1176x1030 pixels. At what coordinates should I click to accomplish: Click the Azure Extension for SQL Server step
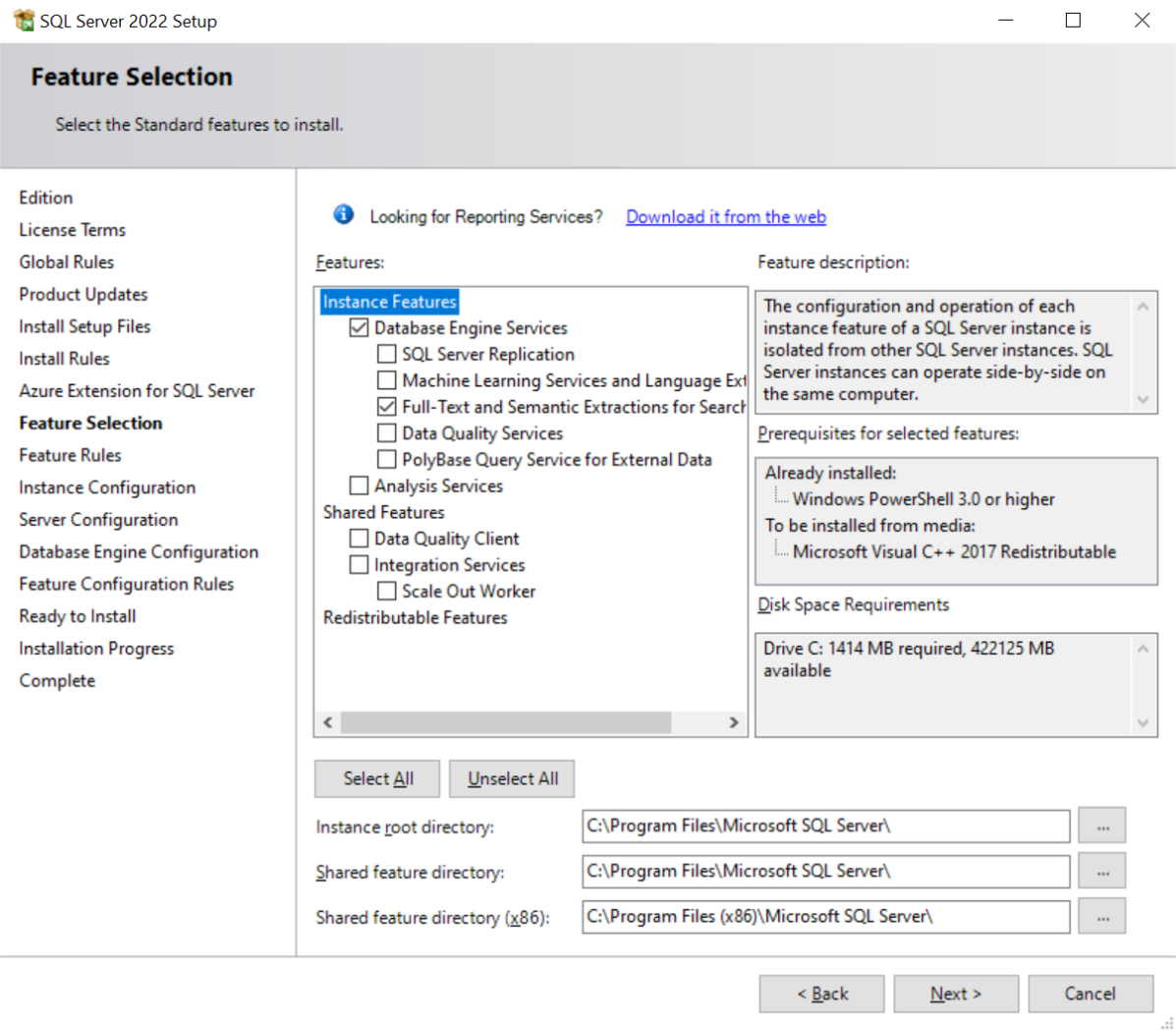(x=137, y=391)
